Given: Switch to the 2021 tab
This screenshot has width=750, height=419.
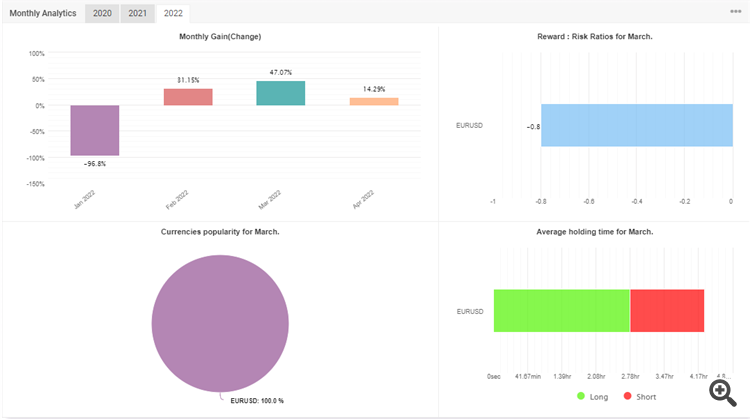Looking at the screenshot, I should (138, 13).
